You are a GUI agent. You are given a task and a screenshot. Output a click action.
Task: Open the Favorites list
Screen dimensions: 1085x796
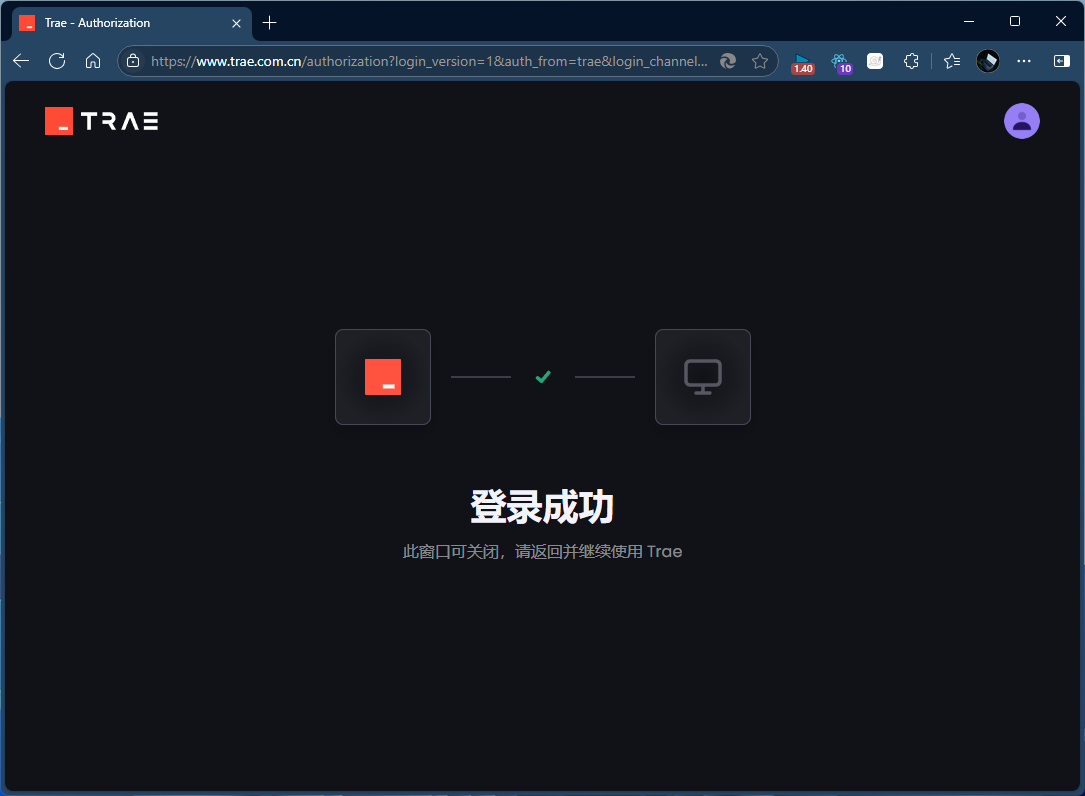coord(952,61)
